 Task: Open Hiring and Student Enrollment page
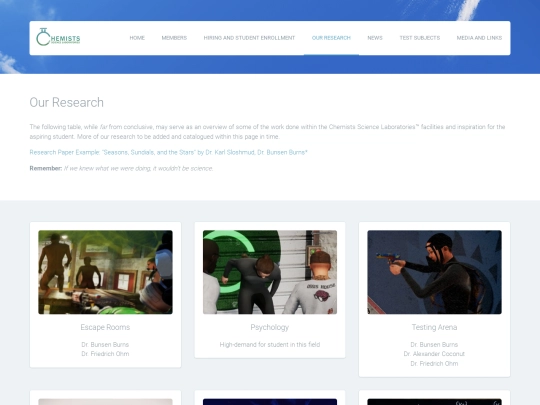click(x=249, y=38)
